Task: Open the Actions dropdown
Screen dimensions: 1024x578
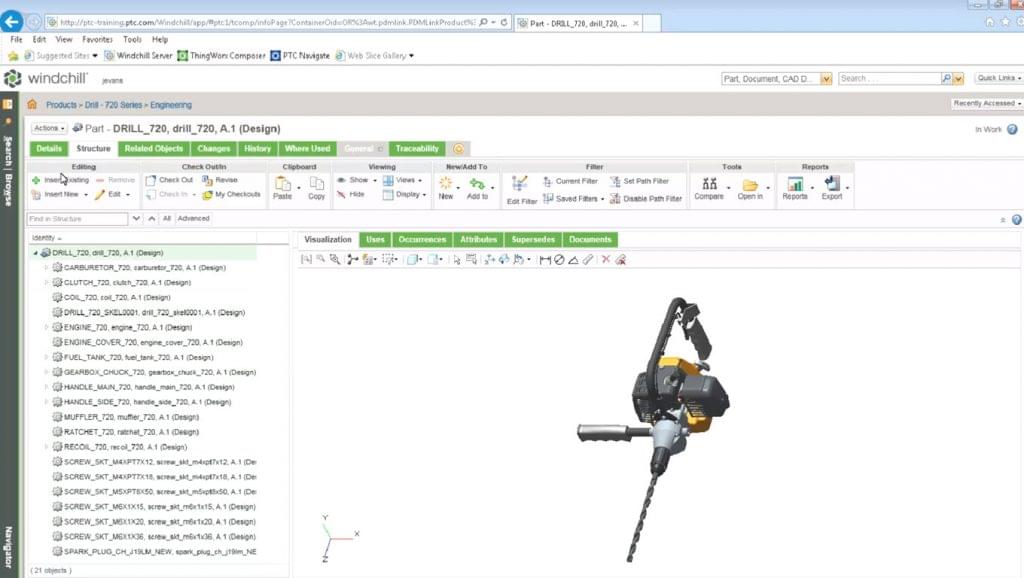Action: pos(49,128)
